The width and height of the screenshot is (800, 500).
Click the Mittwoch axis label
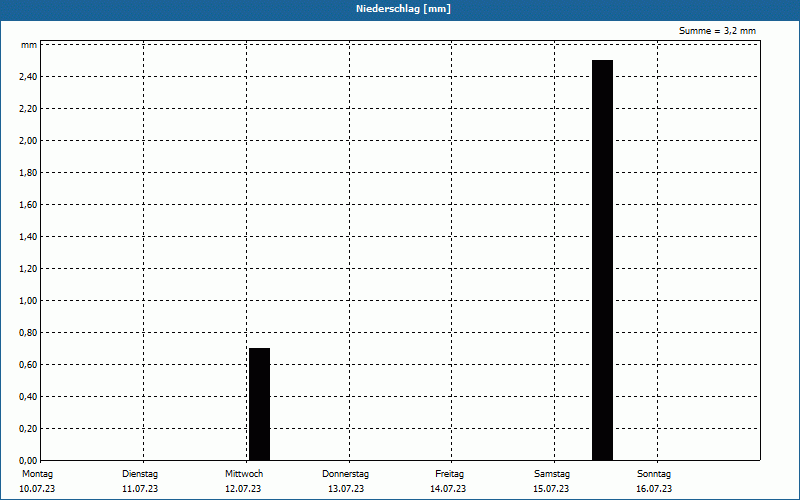(244, 474)
